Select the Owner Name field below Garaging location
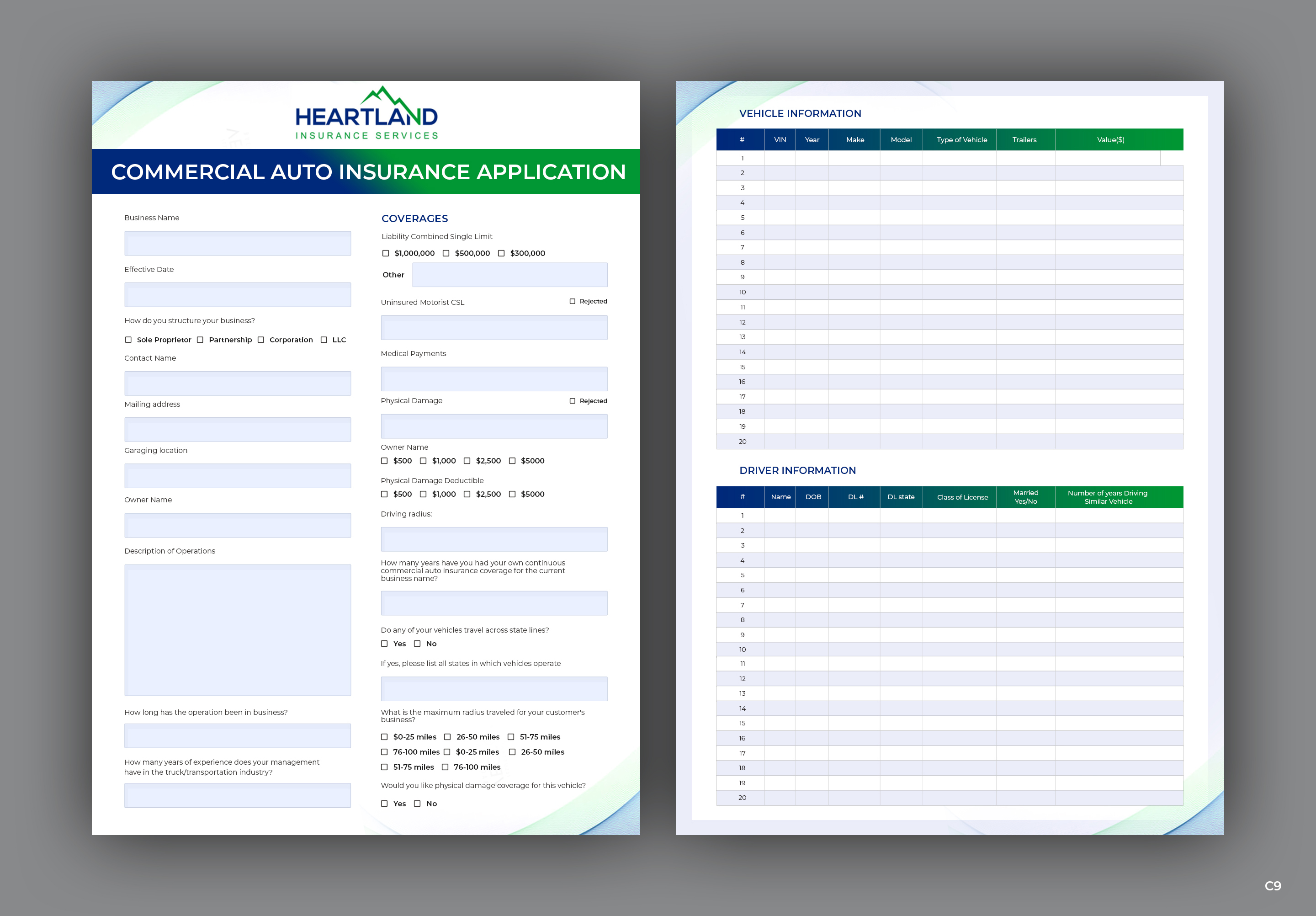 [x=237, y=525]
